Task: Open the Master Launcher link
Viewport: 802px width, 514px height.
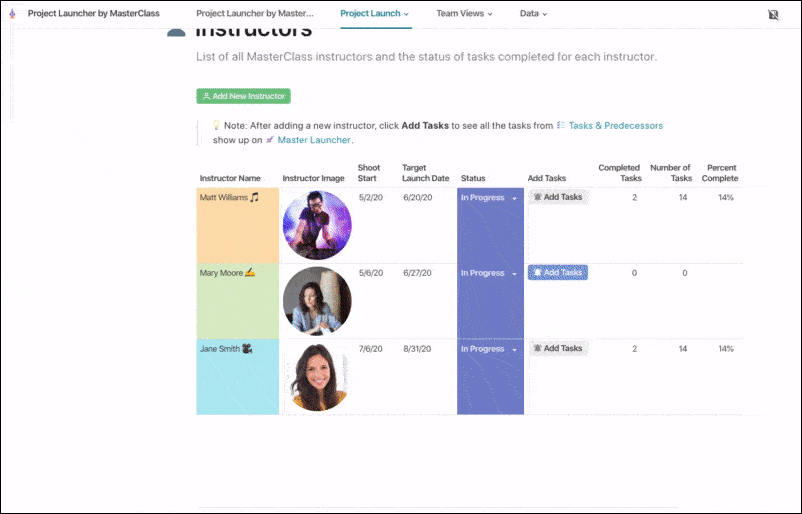Action: click(314, 140)
